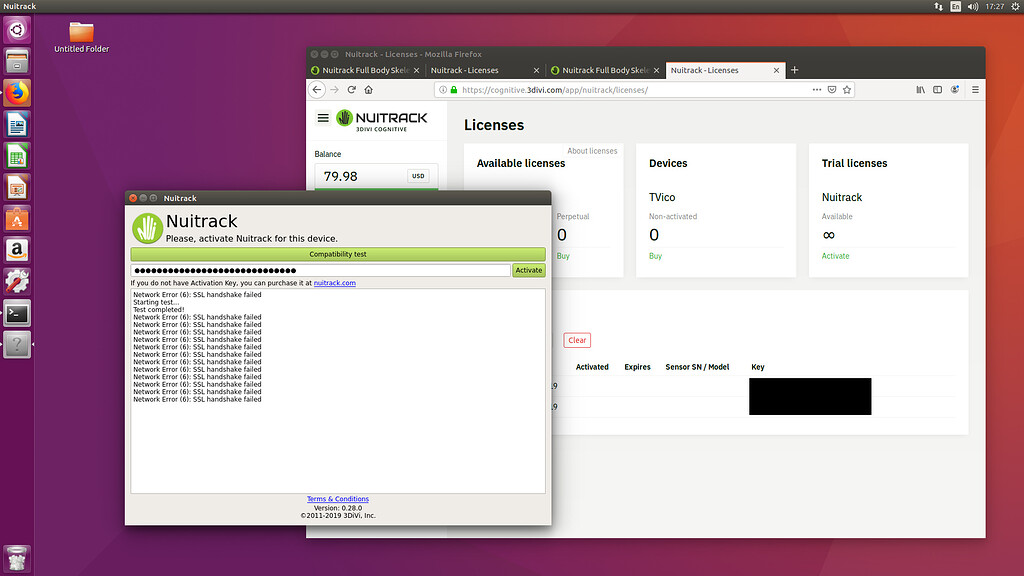This screenshot has width=1024, height=576.
Task: Open nuitrack.com link in dialog
Action: 334,283
